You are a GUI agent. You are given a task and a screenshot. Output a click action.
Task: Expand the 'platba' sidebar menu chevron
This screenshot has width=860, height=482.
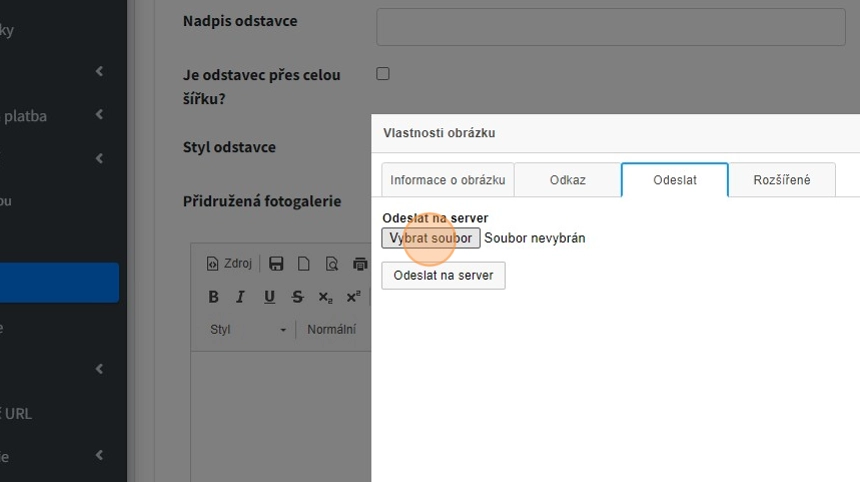click(99, 115)
